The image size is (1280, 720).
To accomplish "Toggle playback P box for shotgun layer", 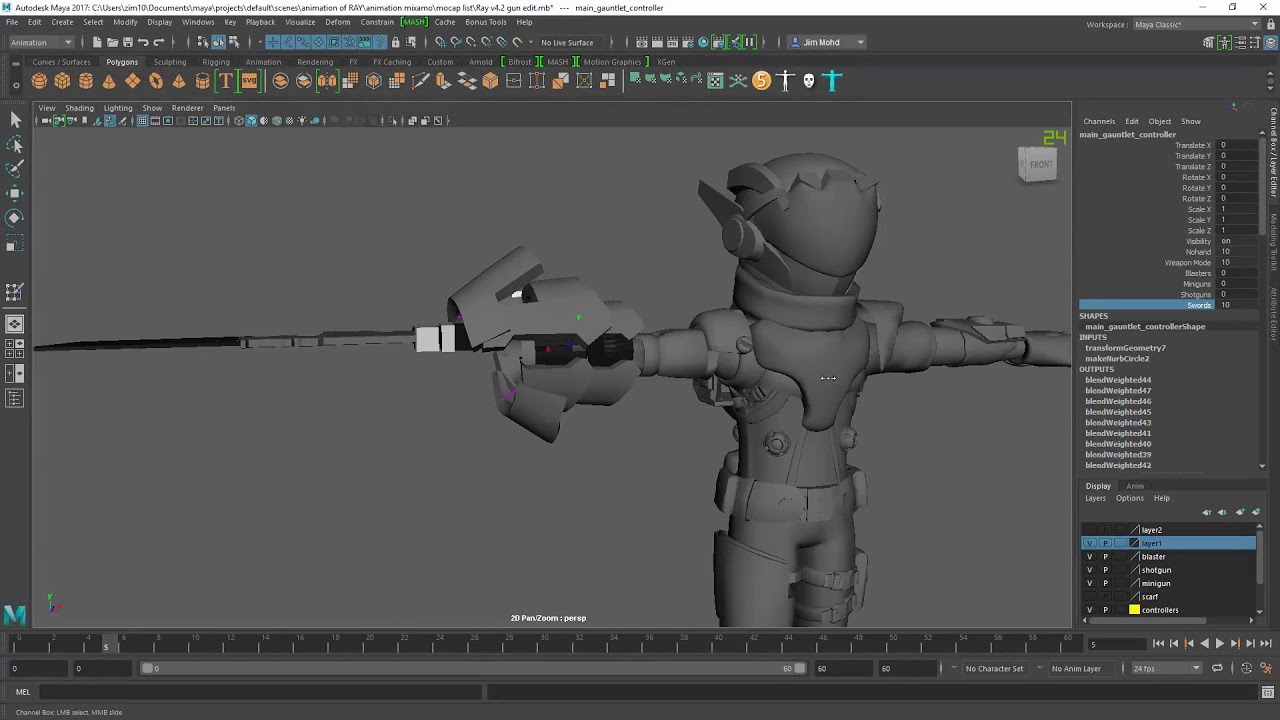I will (1105, 570).
